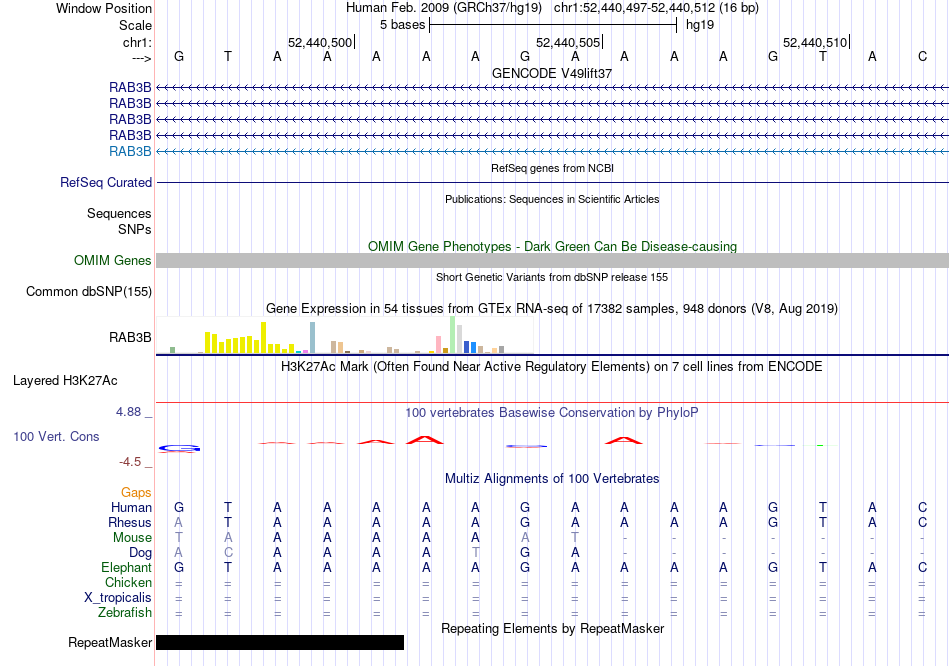The width and height of the screenshot is (950, 666).
Task: Click the Layered H3K27Ac label
Action: click(x=65, y=381)
